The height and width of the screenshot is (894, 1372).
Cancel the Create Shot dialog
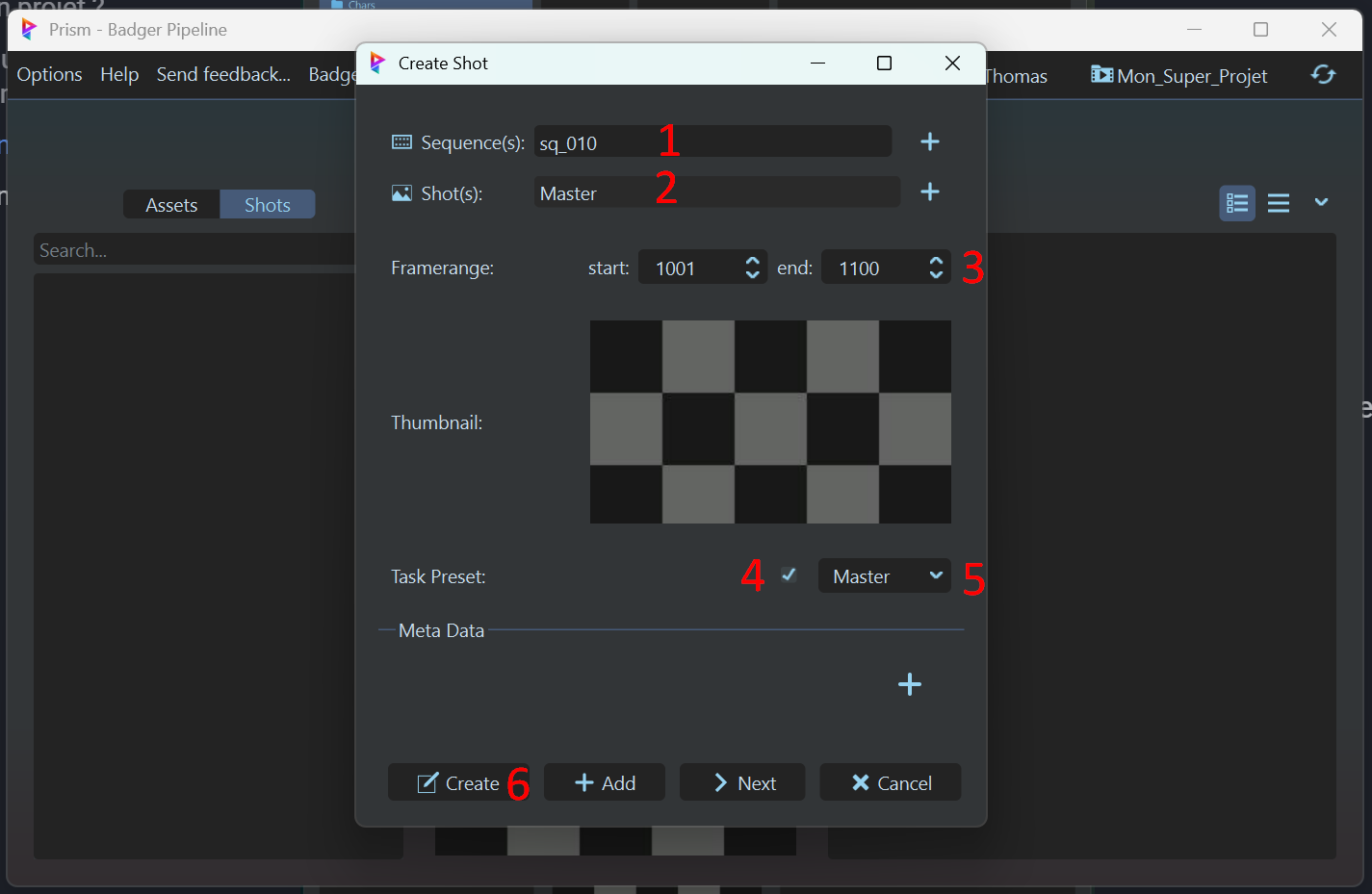(891, 782)
